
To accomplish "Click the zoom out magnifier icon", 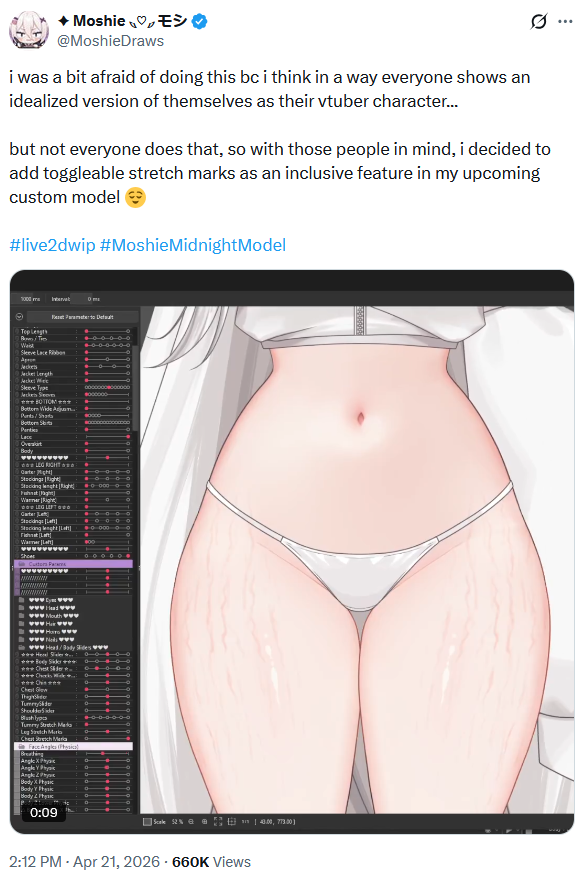I will pyautogui.click(x=191, y=821).
